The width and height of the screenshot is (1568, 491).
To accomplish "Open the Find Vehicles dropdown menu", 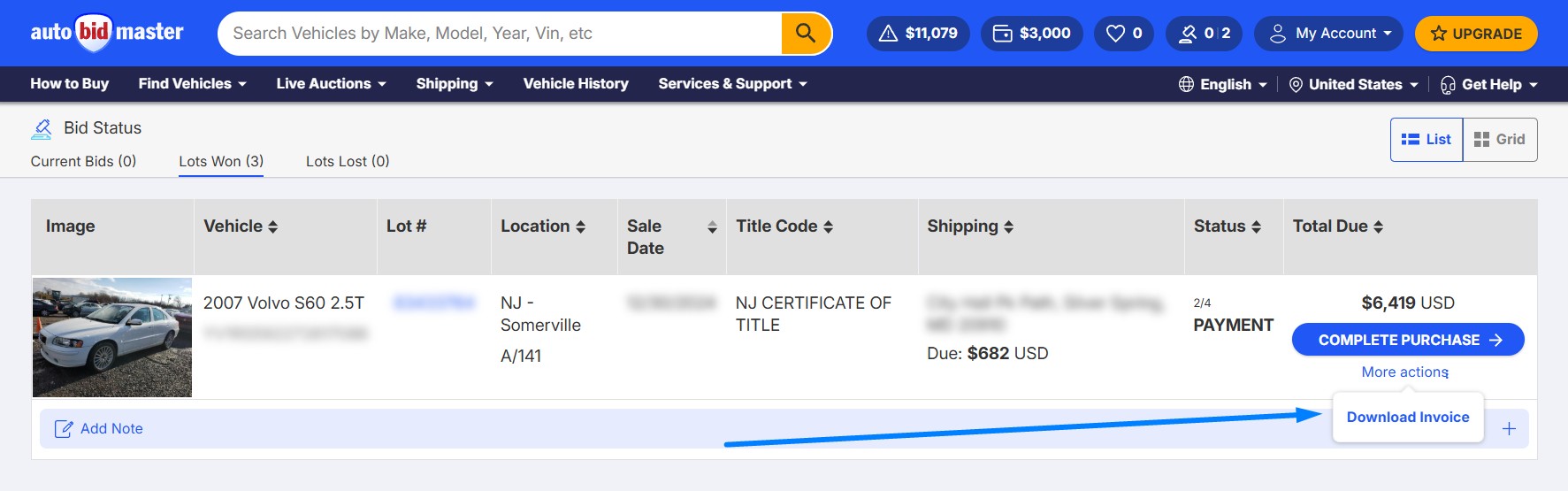I will point(192,84).
